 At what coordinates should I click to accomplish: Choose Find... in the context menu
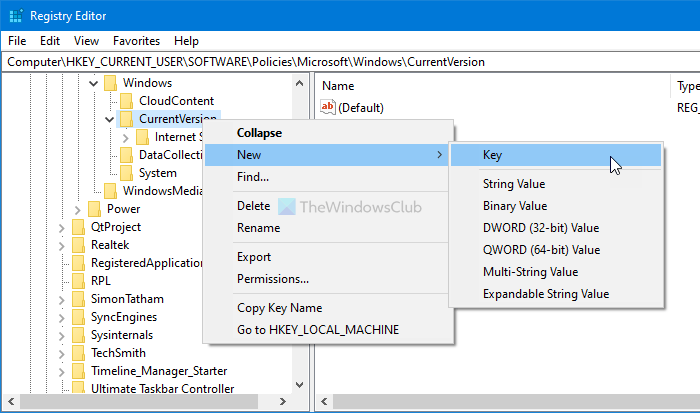327,177
